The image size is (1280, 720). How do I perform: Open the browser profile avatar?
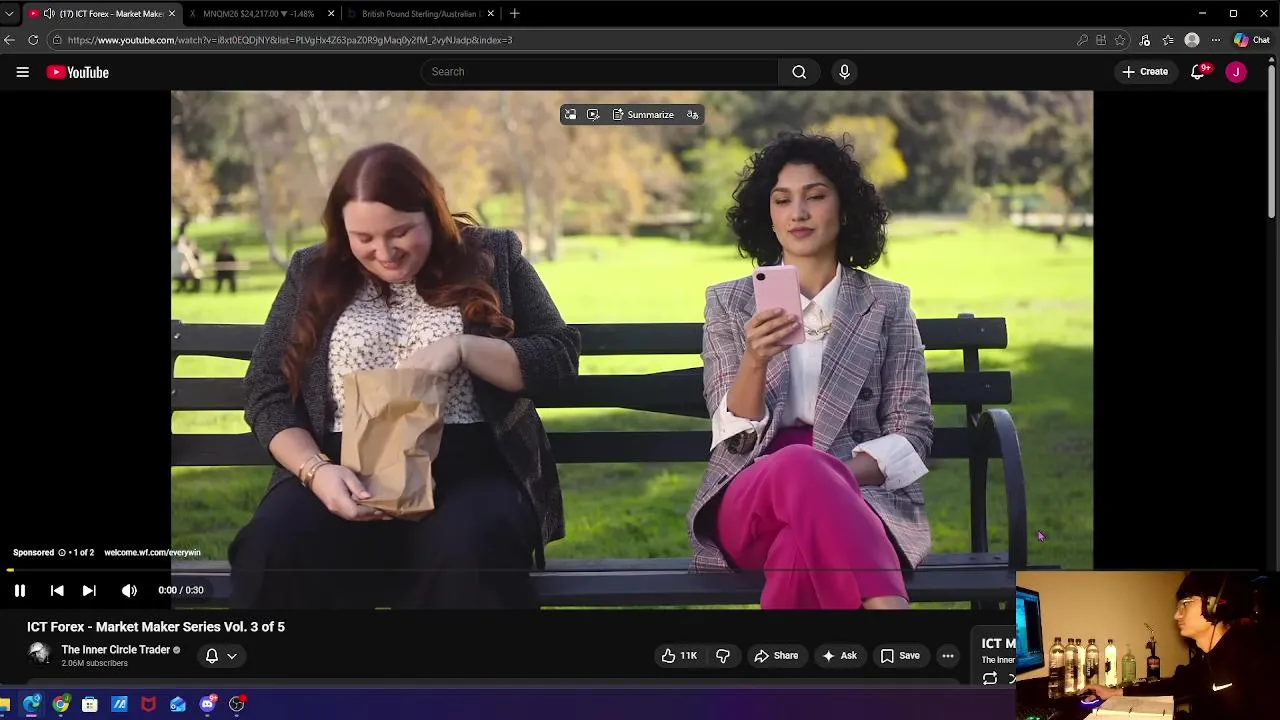(1192, 40)
